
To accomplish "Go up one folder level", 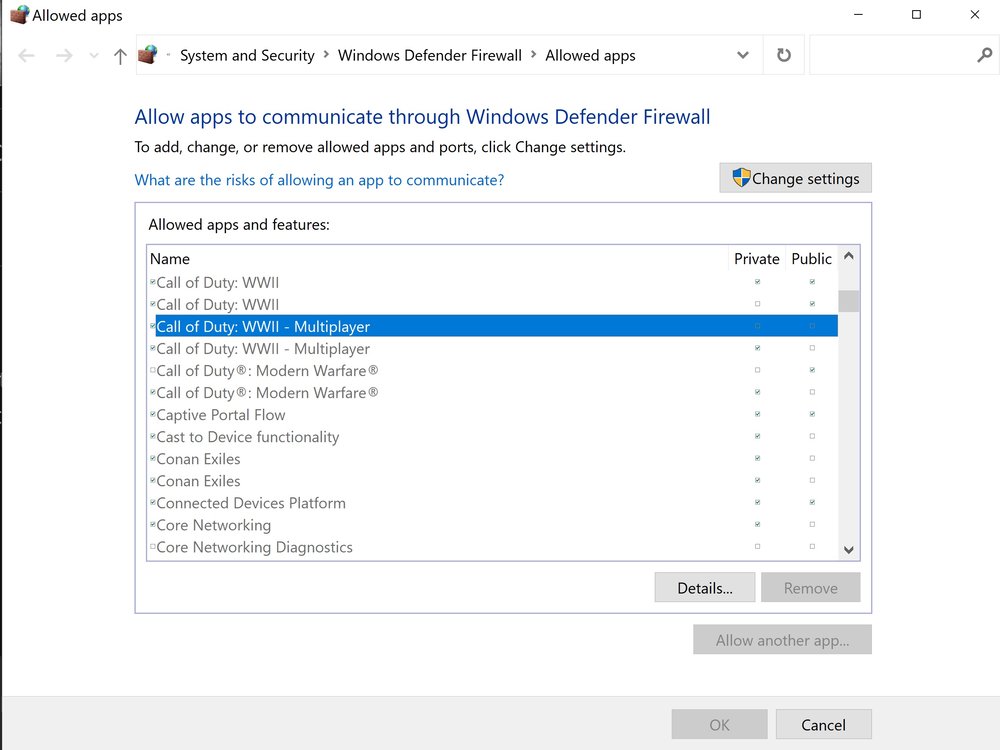I will (120, 56).
